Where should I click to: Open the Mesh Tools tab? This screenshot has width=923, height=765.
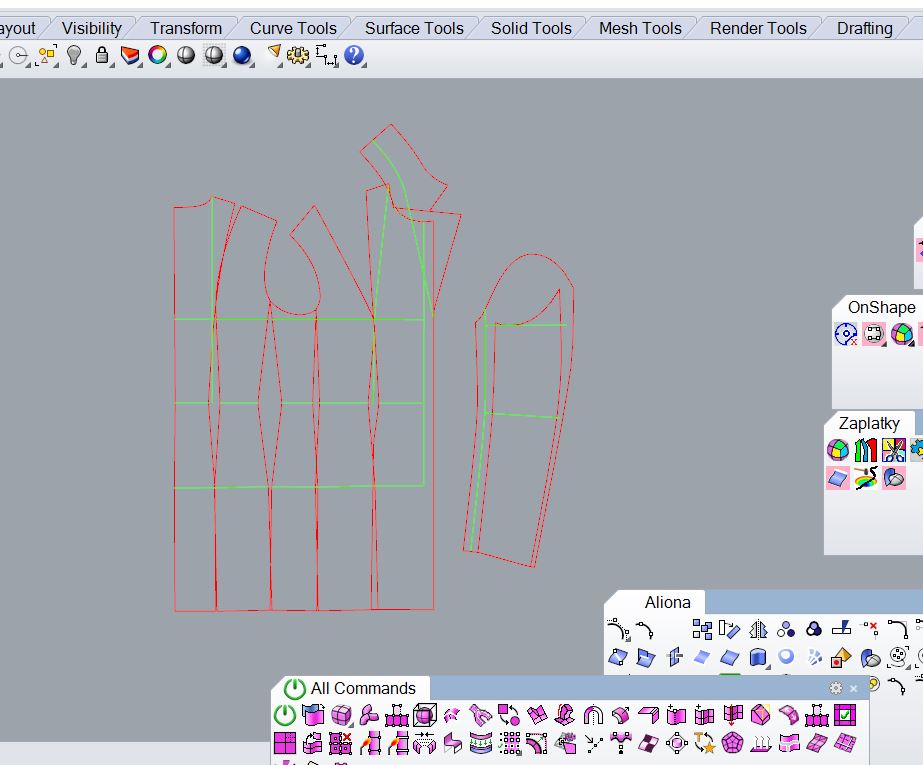click(639, 28)
